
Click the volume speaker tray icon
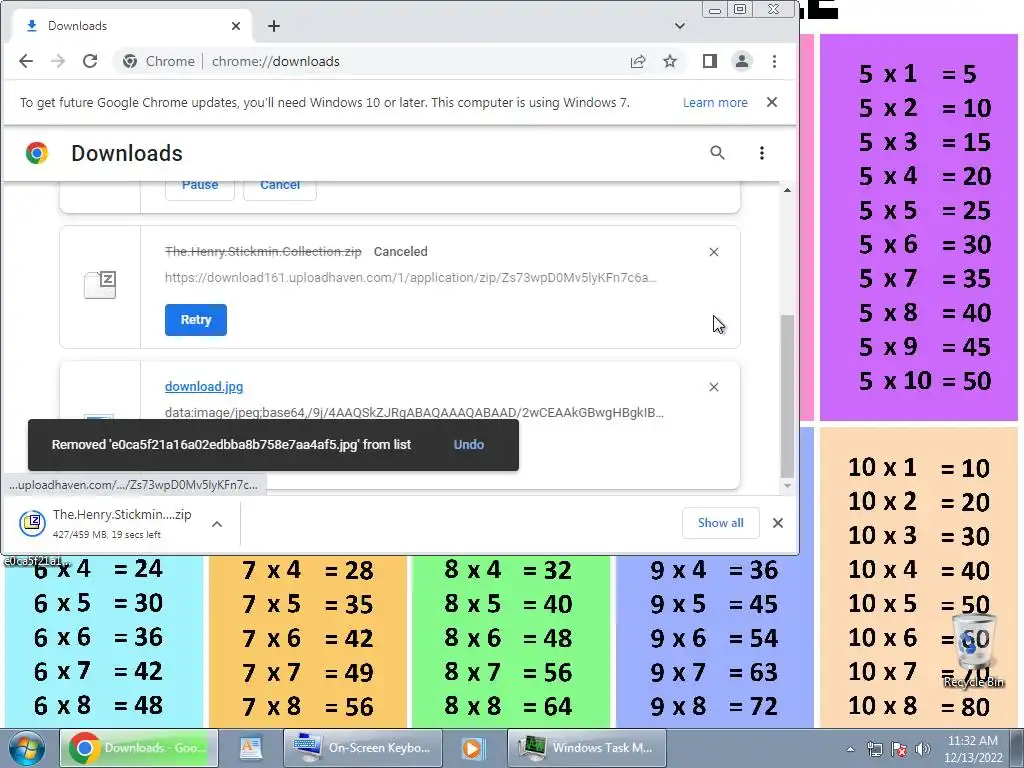pos(923,750)
